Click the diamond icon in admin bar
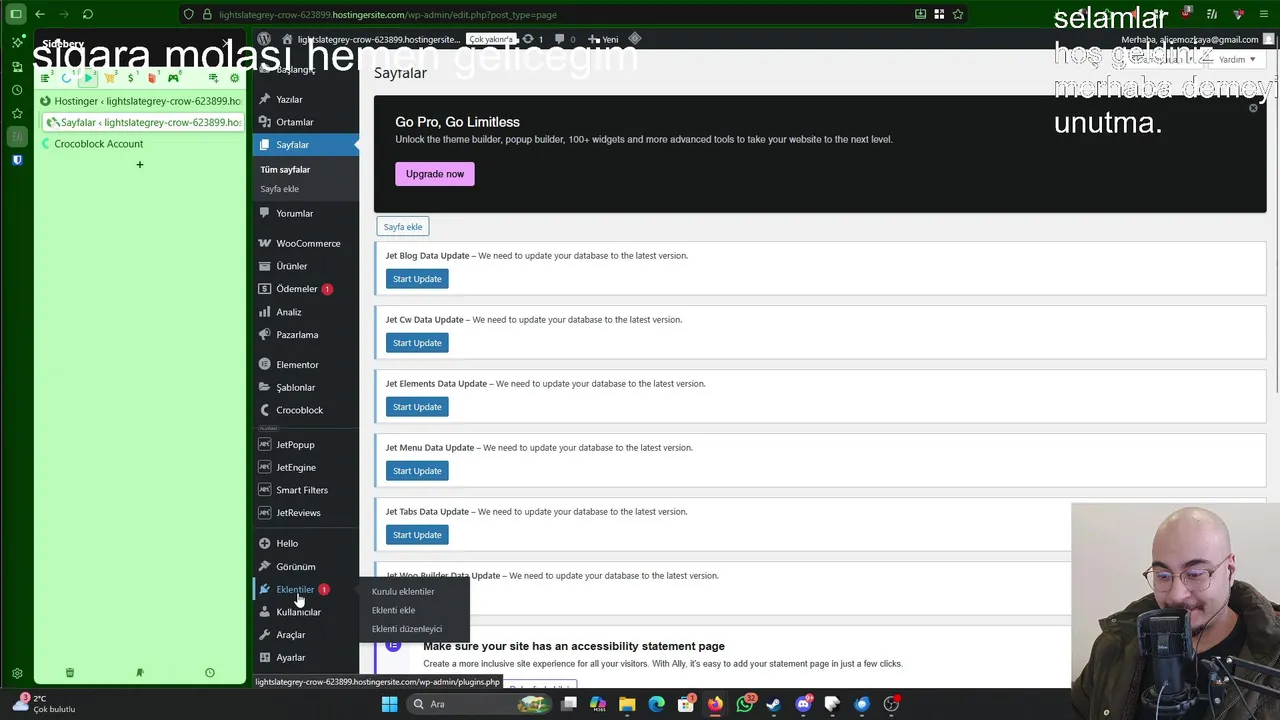This screenshot has height=720, width=1280. click(x=635, y=39)
